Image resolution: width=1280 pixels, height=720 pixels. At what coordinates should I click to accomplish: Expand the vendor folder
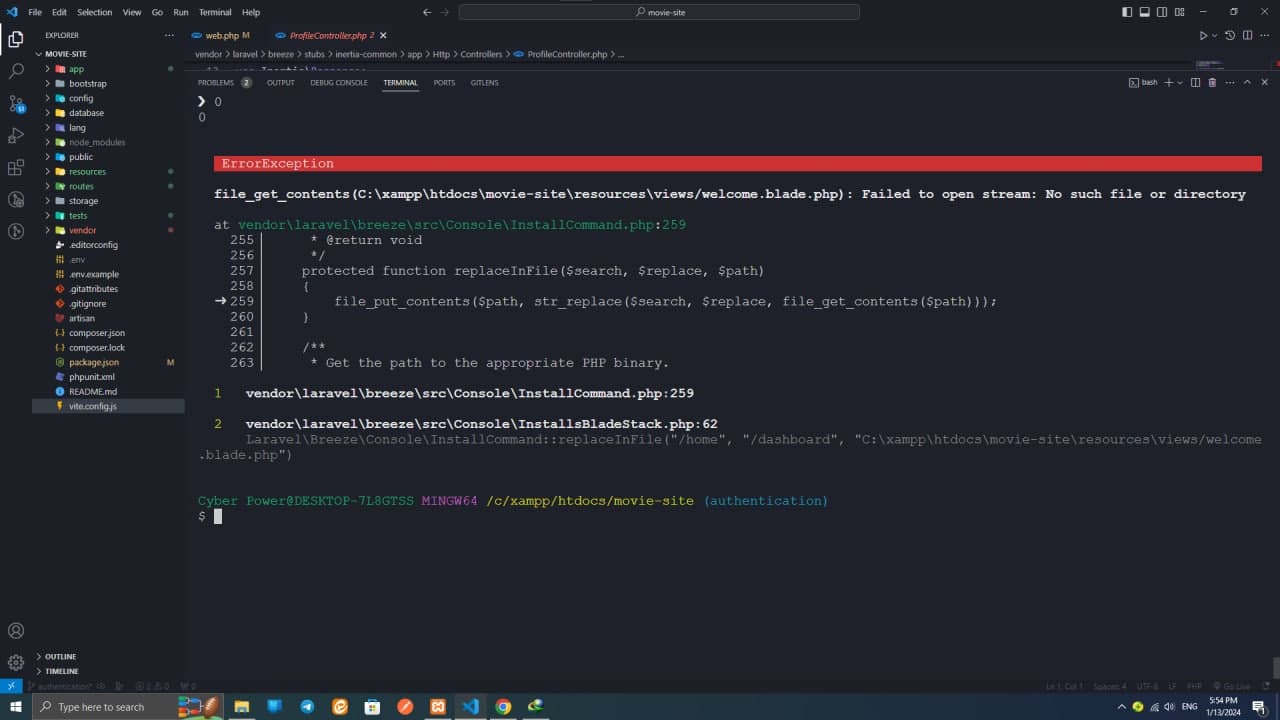(108, 230)
